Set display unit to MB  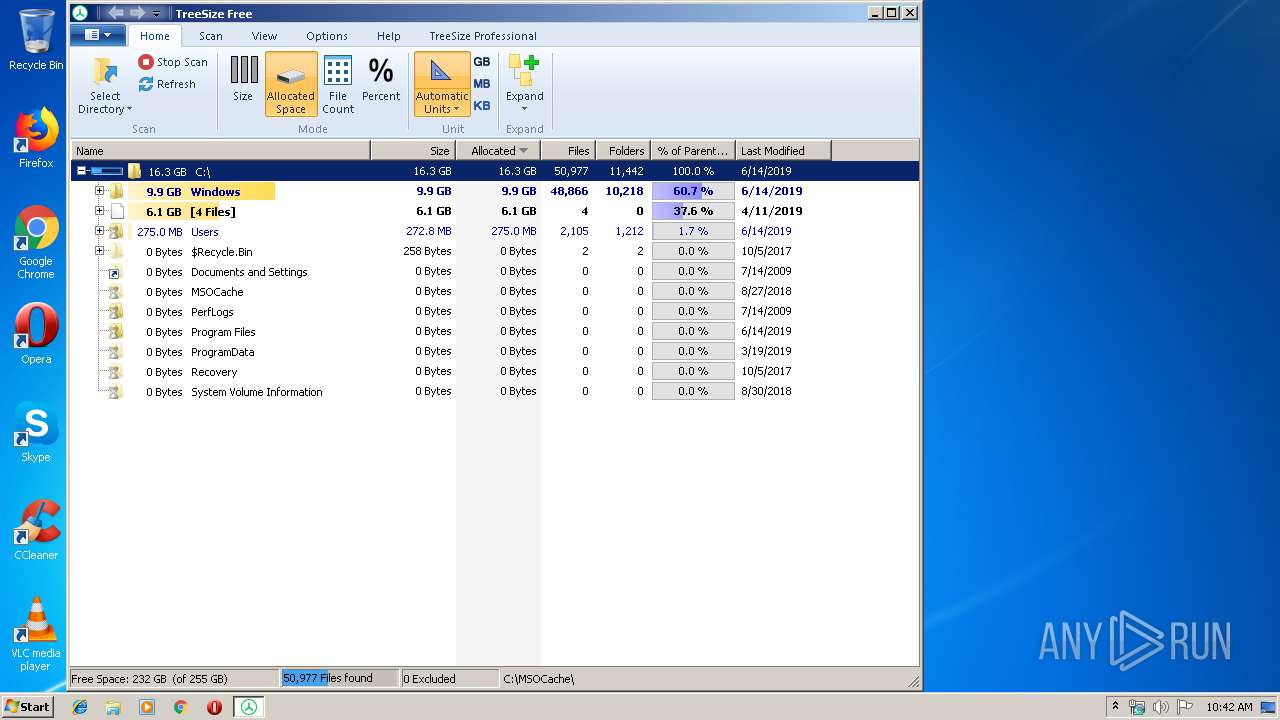482,84
